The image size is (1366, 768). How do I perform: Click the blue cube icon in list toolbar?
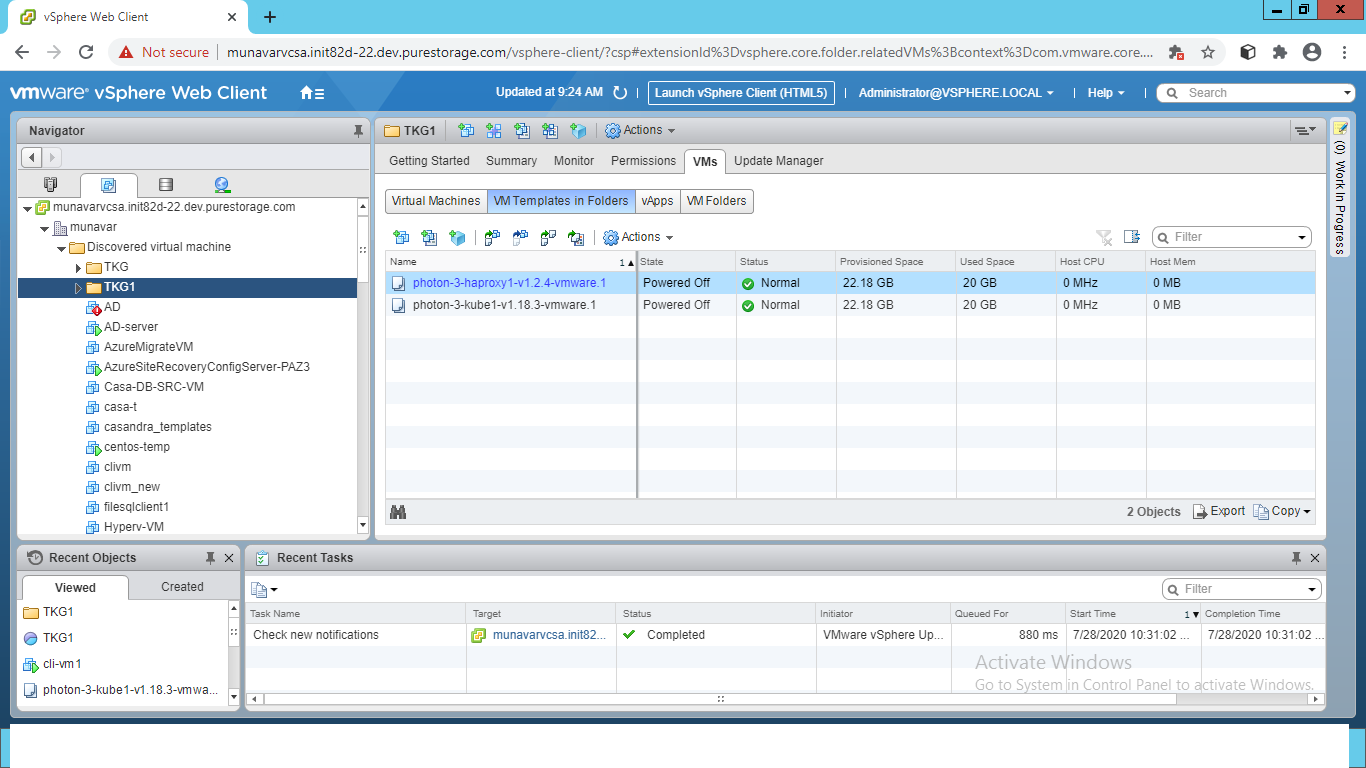457,237
